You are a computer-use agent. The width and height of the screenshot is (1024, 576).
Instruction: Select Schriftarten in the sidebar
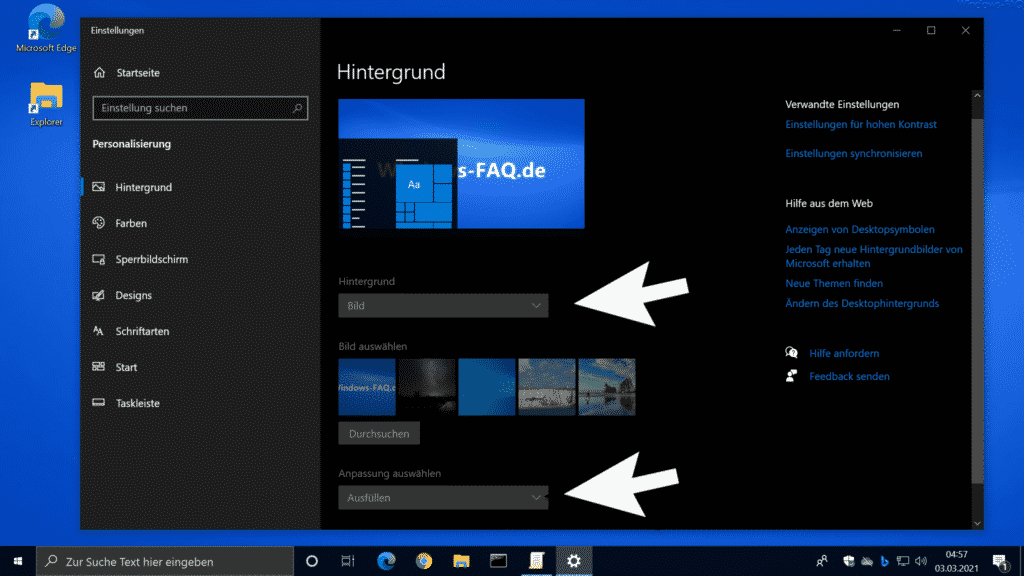click(x=142, y=331)
